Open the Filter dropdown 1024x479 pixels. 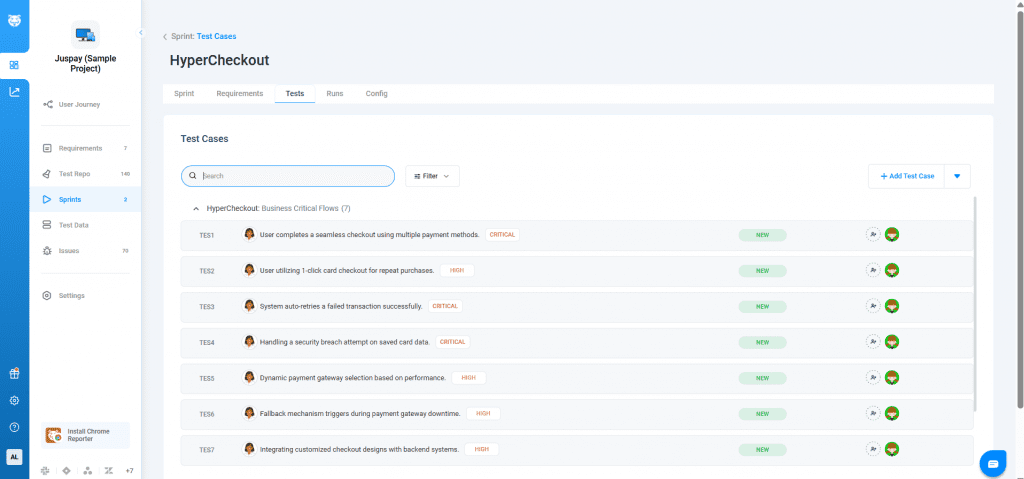pos(432,176)
